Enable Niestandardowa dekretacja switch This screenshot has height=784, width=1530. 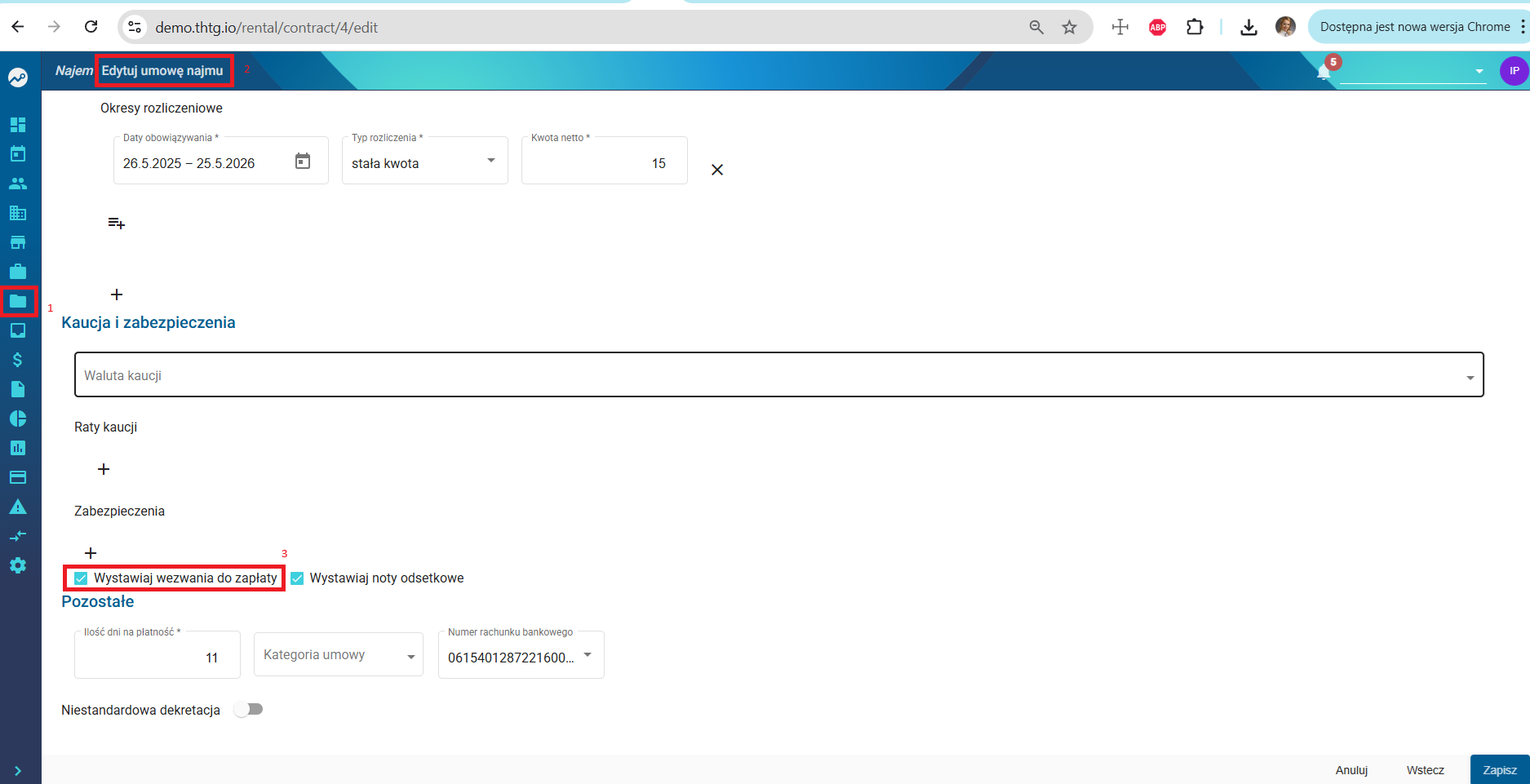click(248, 710)
